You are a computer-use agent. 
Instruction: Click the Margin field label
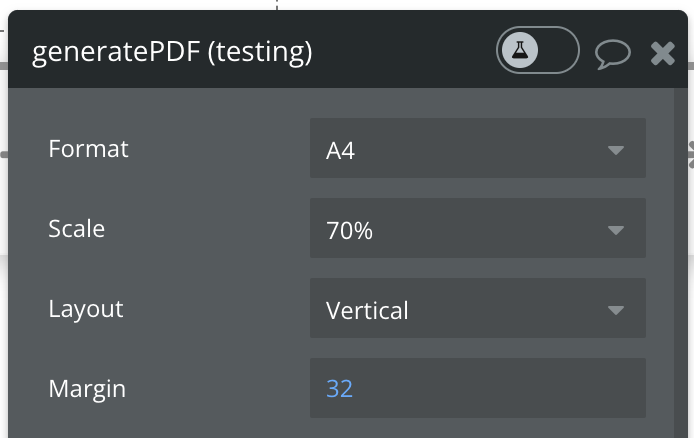click(x=87, y=388)
